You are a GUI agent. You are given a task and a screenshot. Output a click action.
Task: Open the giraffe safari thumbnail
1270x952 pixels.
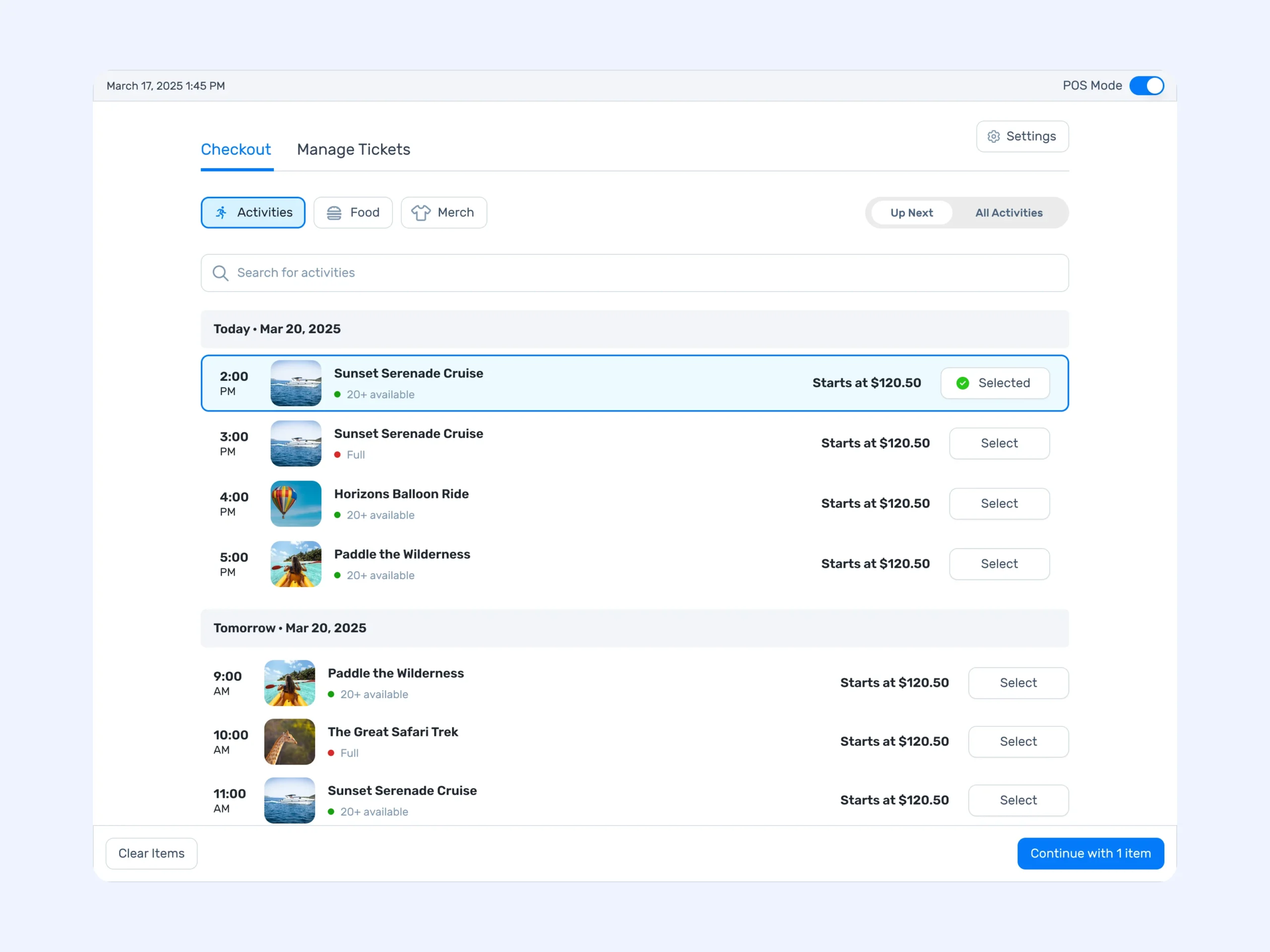tap(289, 741)
